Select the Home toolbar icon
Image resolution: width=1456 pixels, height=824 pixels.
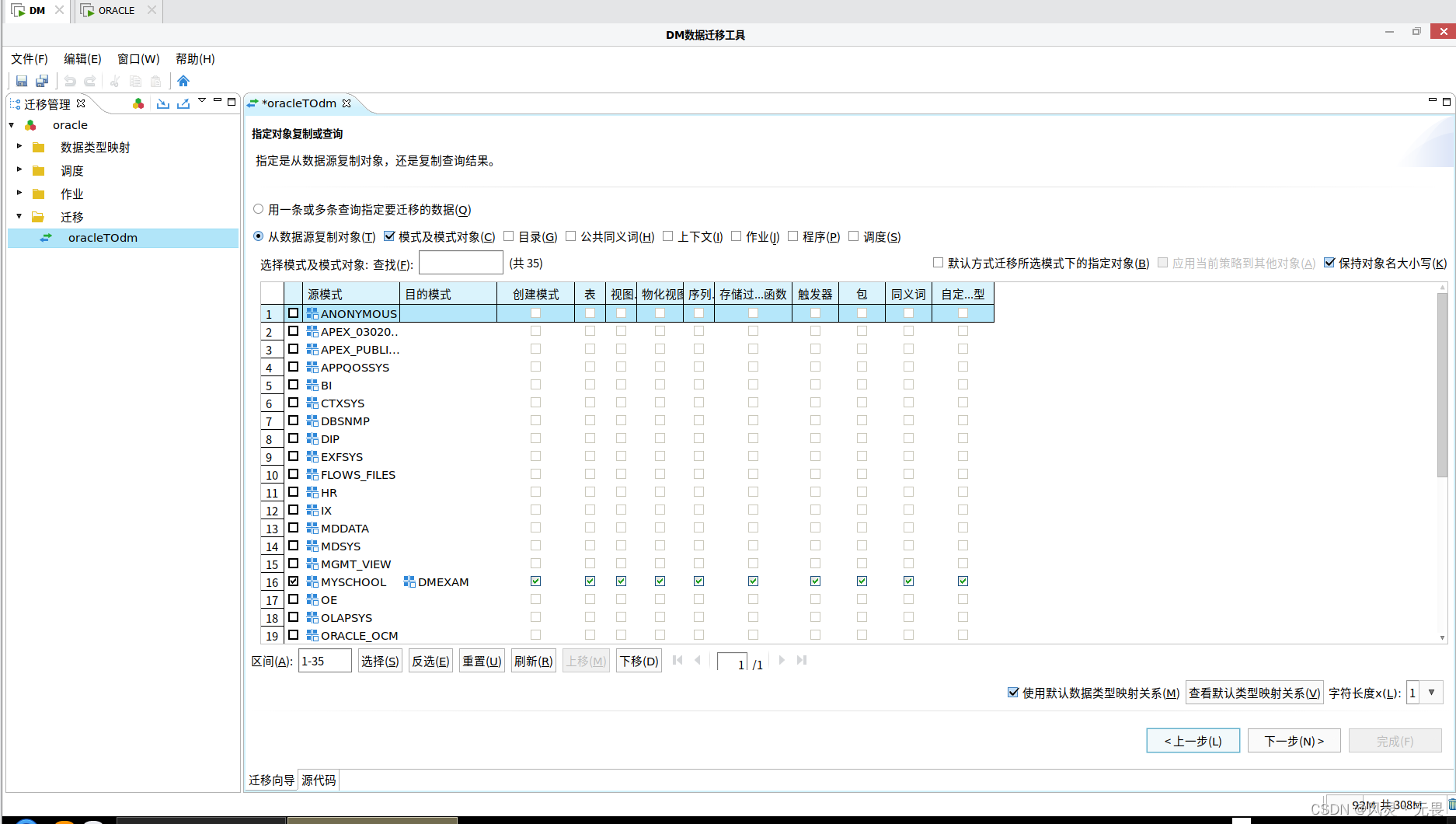tap(183, 81)
